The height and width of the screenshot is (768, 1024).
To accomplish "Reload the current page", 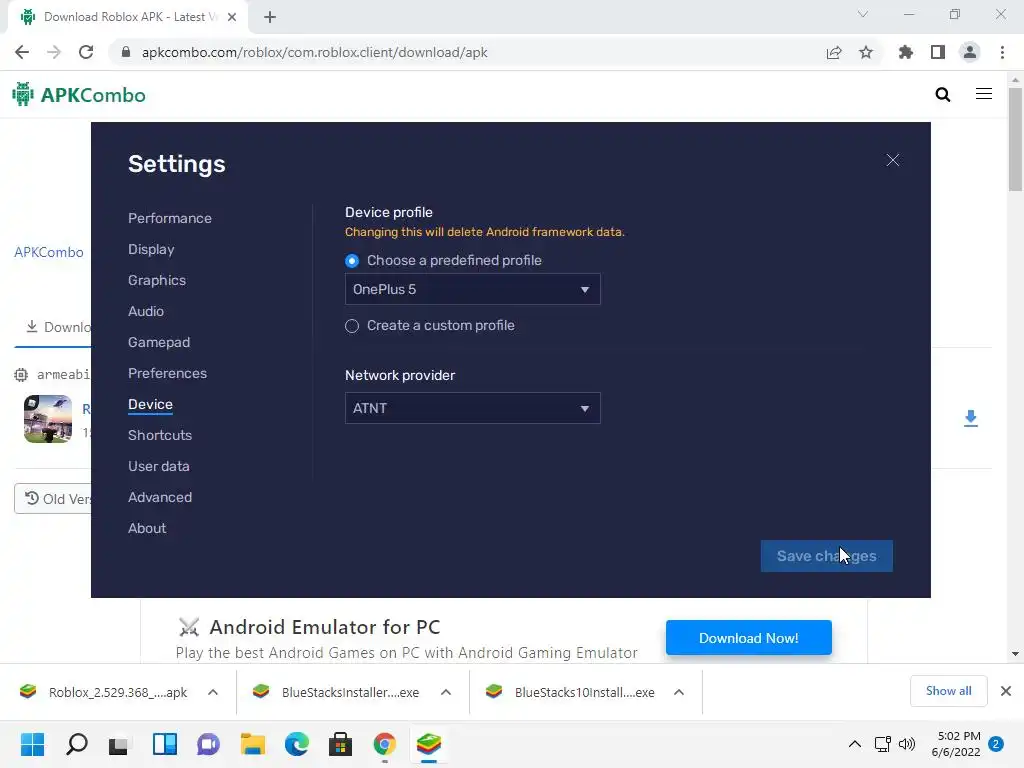I will [86, 52].
